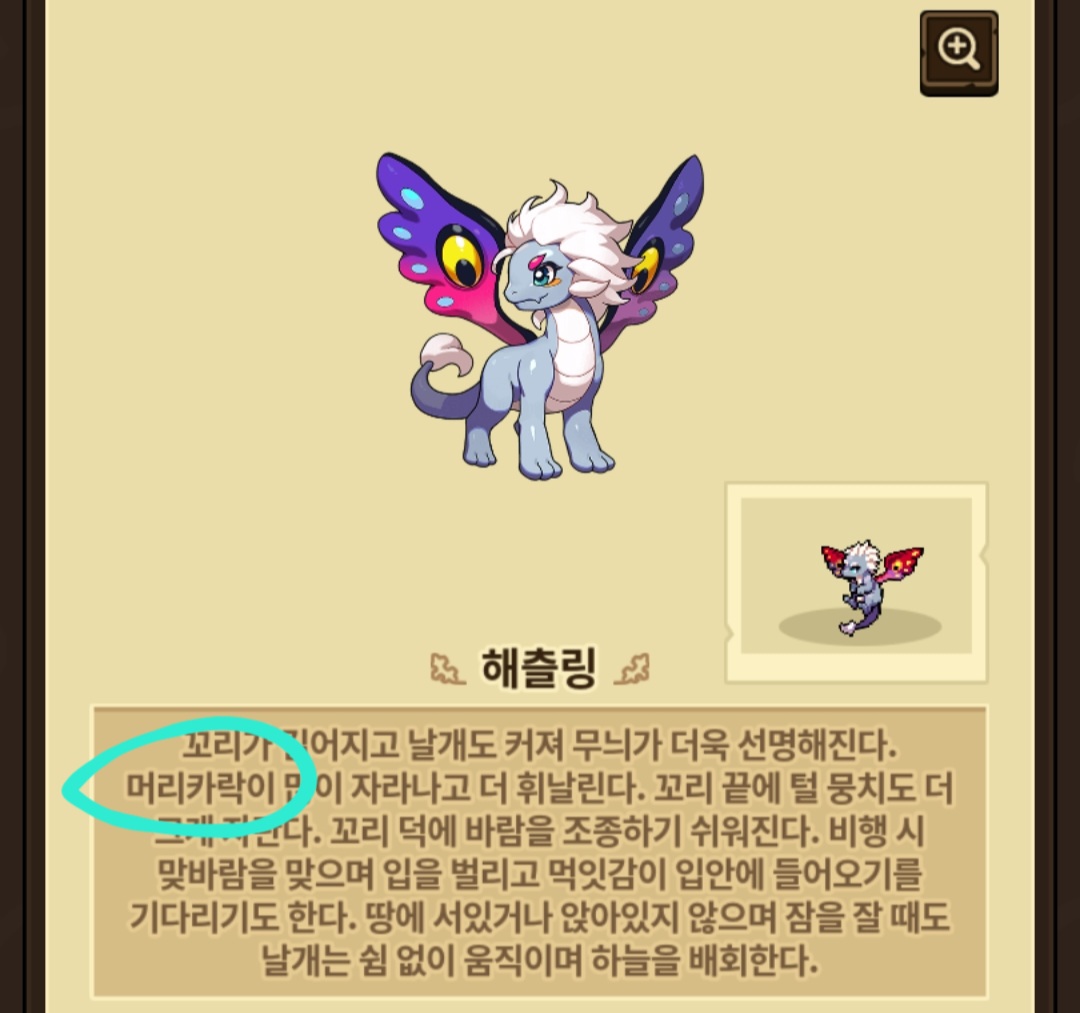Open the magnifier zoom icon
The height and width of the screenshot is (1013, 1080).
click(x=959, y=53)
